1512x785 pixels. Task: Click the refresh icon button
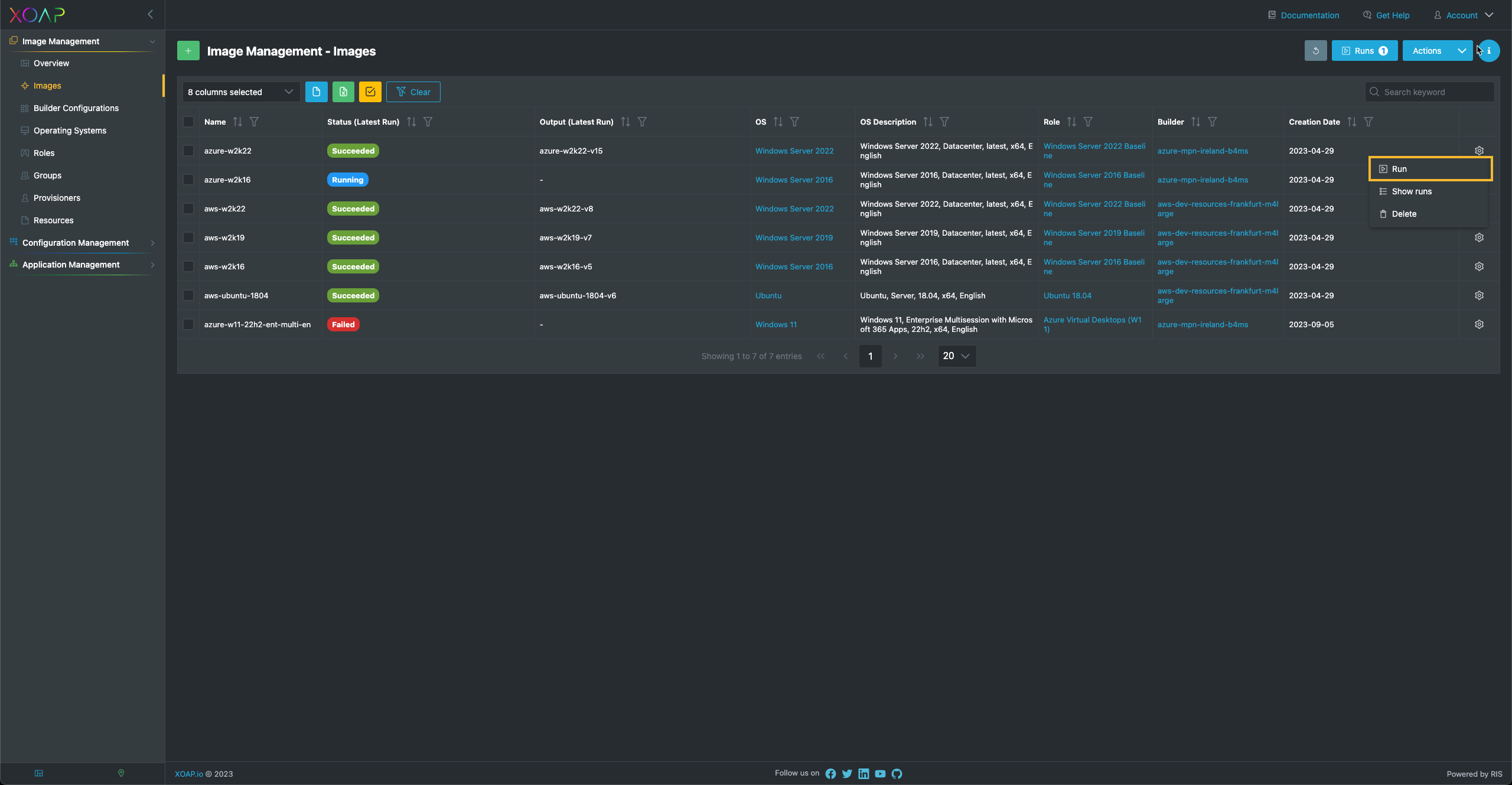click(x=1315, y=51)
